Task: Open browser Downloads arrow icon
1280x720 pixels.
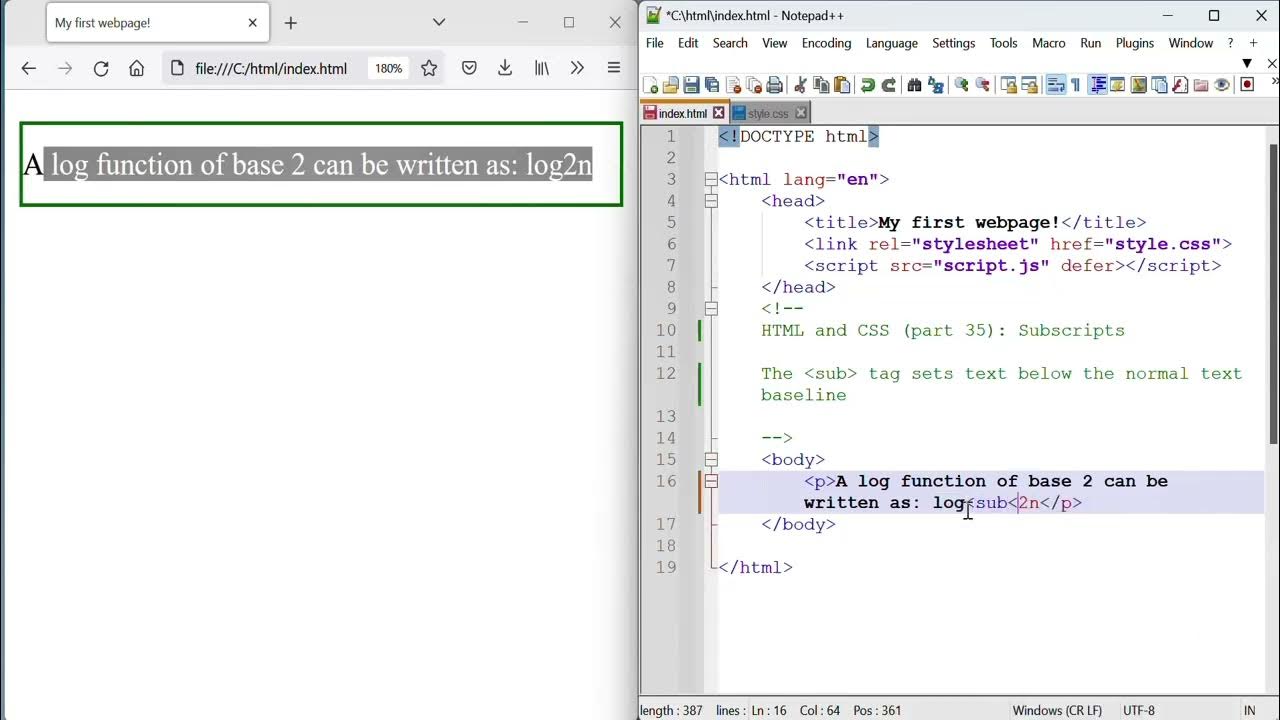Action: tap(505, 68)
